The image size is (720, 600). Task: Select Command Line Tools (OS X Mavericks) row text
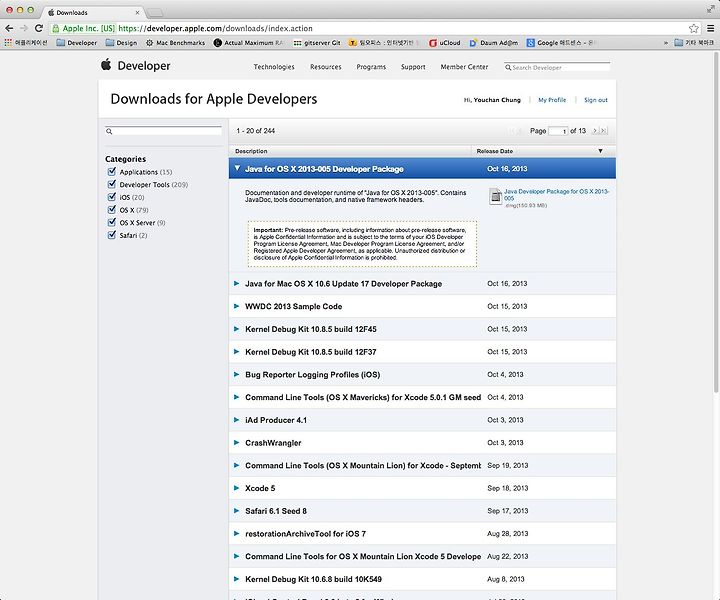point(363,397)
